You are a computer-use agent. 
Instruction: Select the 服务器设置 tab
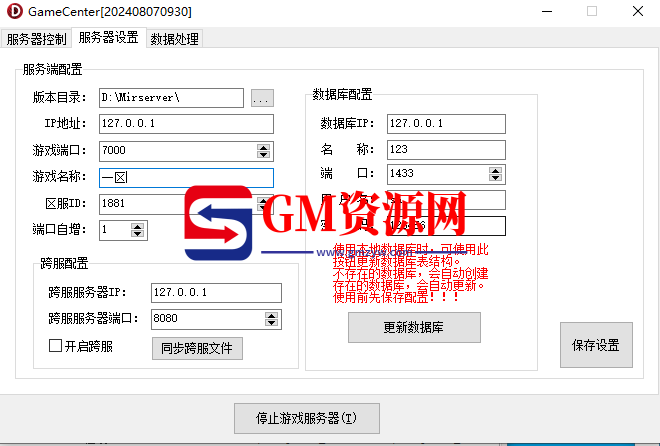109,37
